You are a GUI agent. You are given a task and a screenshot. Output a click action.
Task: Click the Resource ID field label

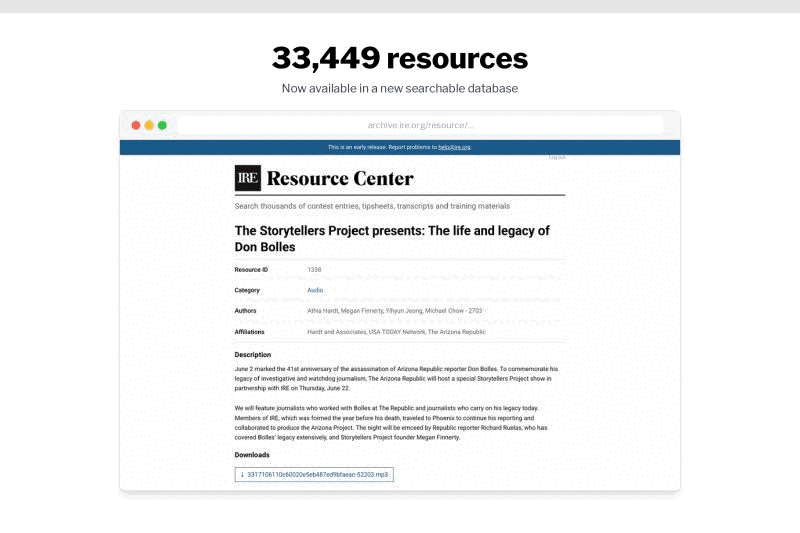click(251, 270)
